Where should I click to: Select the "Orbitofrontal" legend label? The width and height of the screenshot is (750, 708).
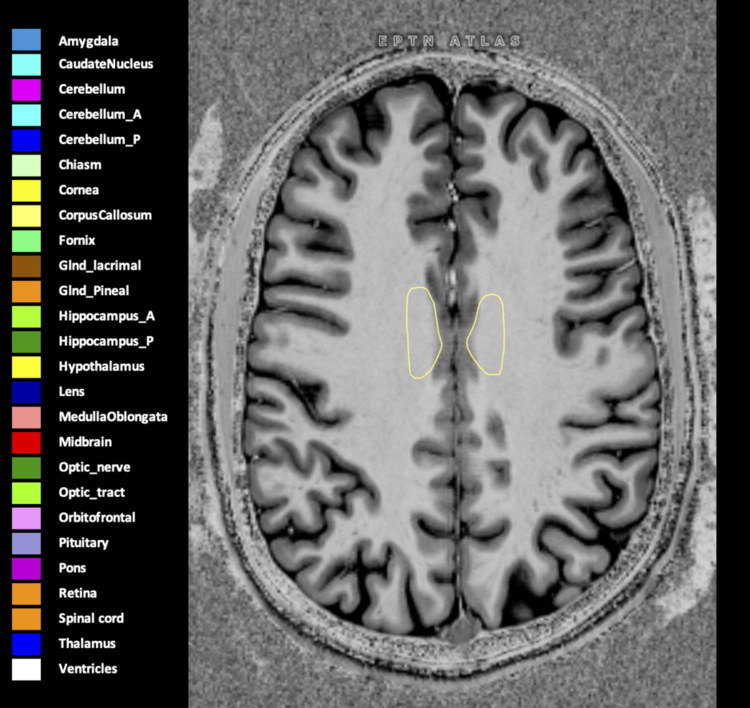pos(97,518)
